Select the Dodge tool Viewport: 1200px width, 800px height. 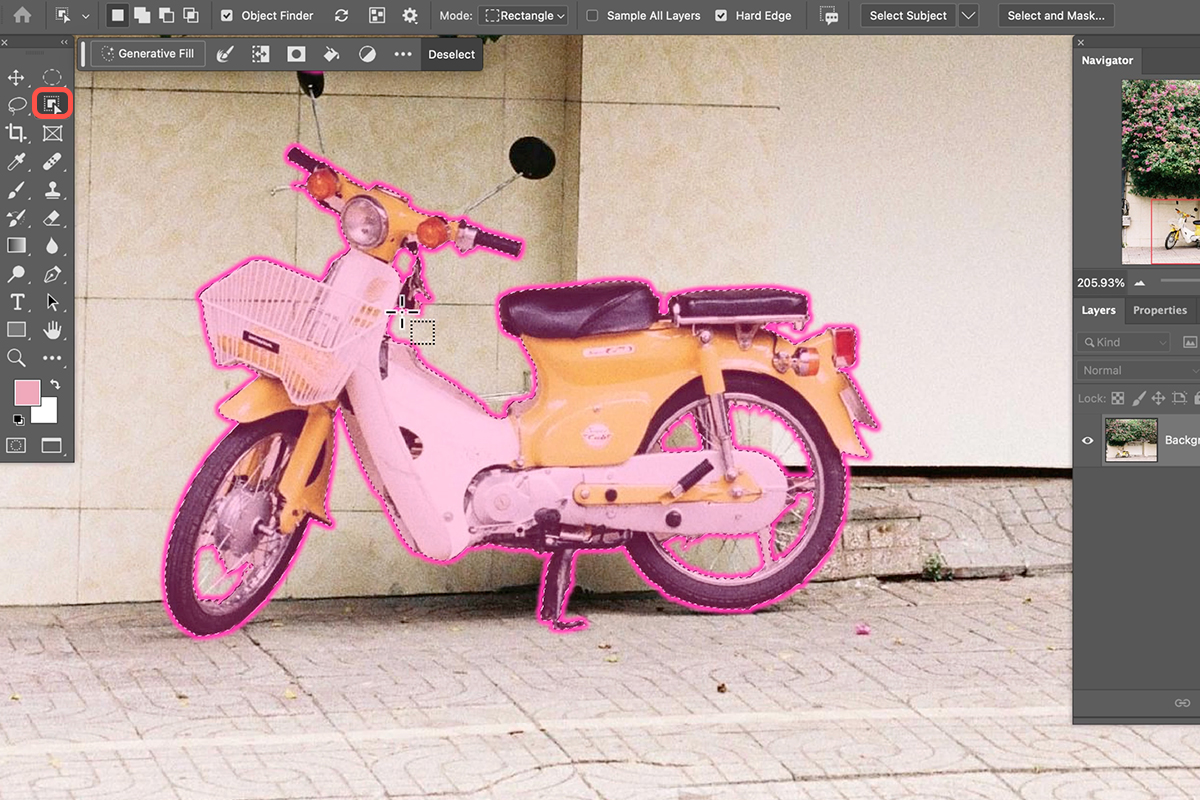[x=16, y=273]
